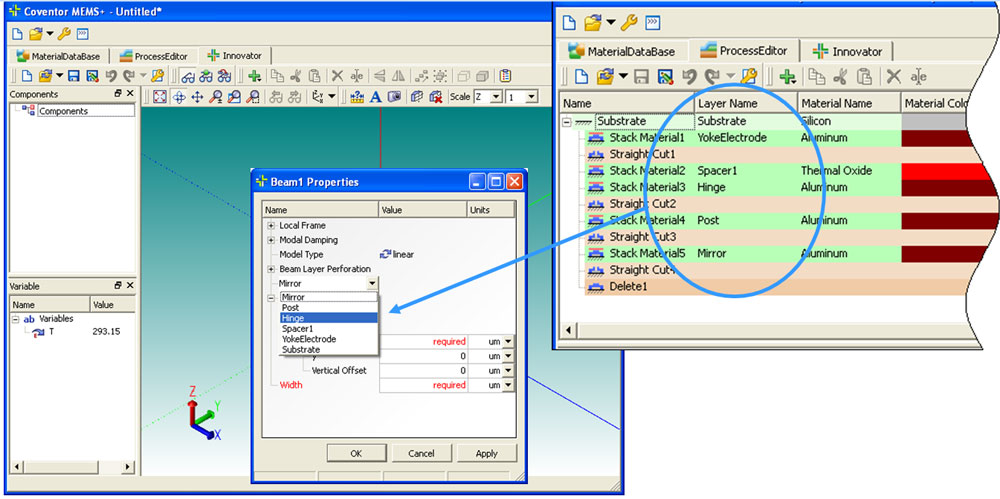1000x499 pixels.
Task: Select the Rotate view tool in canvas toolbar
Action: (179, 97)
